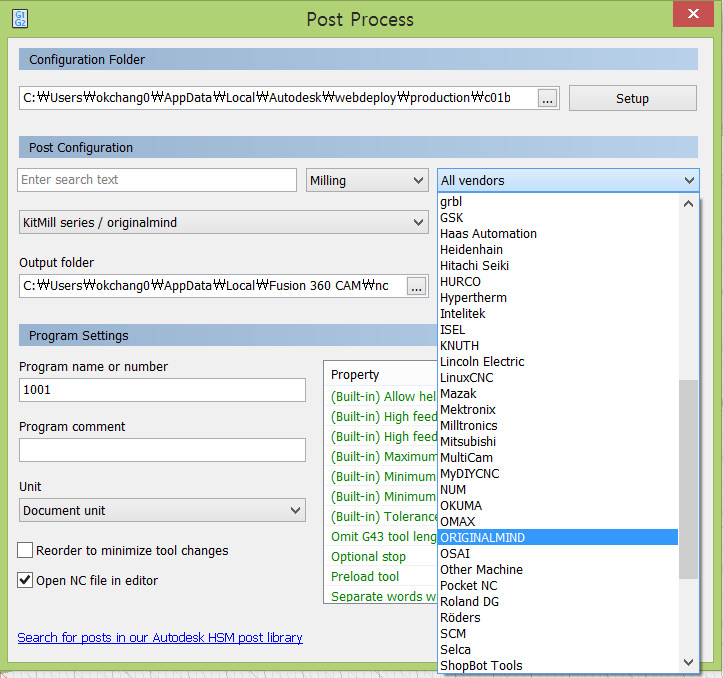Choose ShopBot Tools vendor
Screen dimensions: 723x678
coord(558,666)
